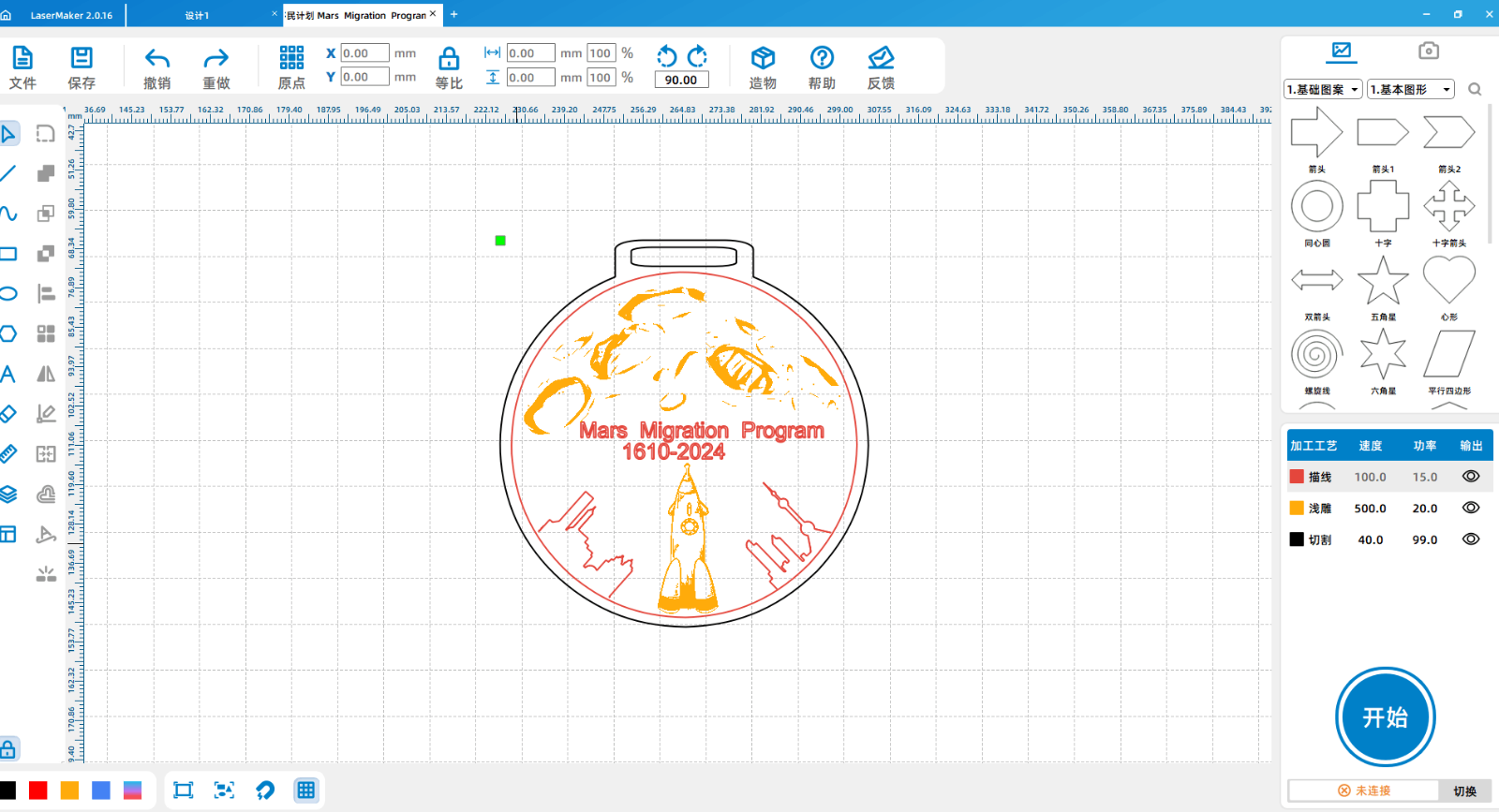Image resolution: width=1499 pixels, height=812 pixels.
Task: Click the Save (保存) disk icon
Action: point(82,58)
